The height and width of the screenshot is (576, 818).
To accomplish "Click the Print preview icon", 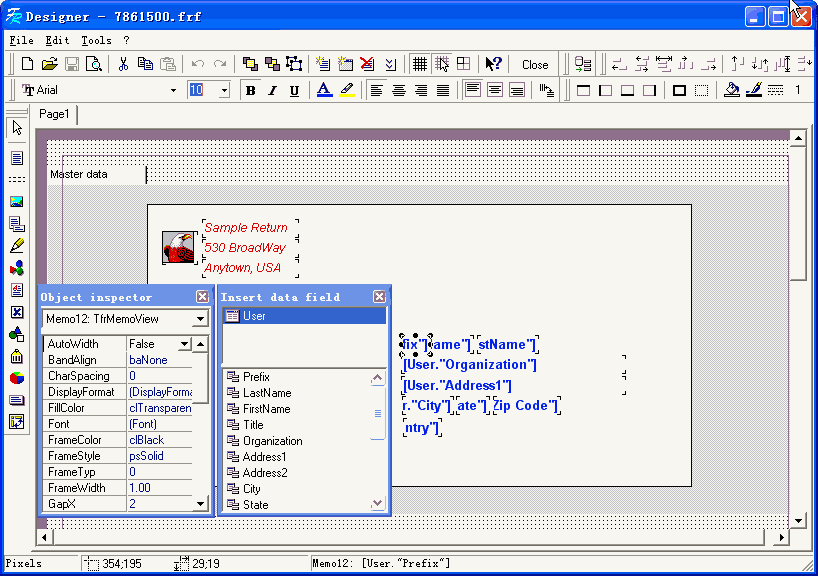I will (x=94, y=64).
